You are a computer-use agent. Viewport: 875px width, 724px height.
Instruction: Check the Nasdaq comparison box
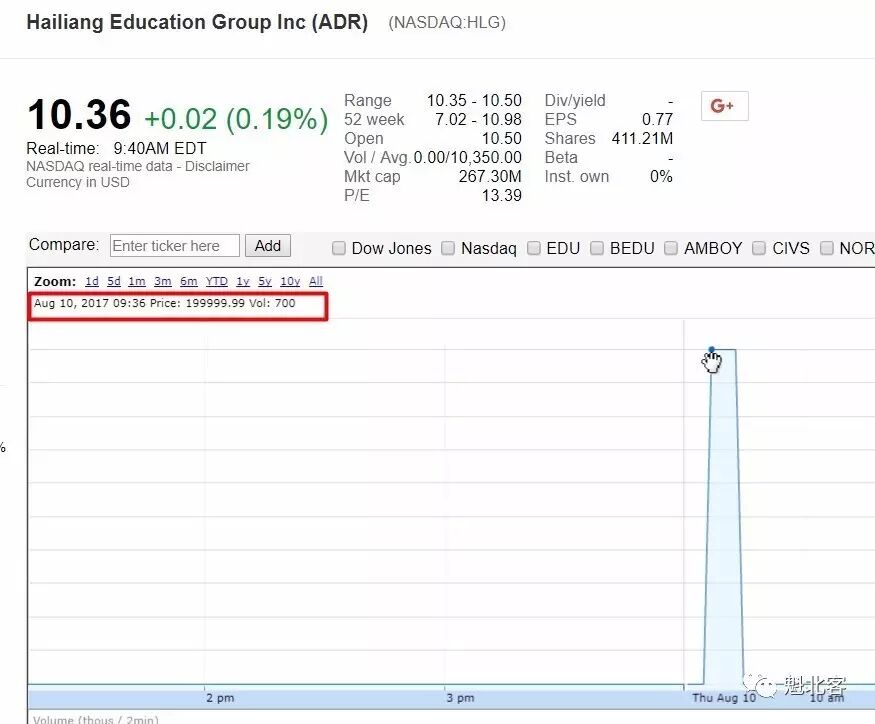coord(448,248)
